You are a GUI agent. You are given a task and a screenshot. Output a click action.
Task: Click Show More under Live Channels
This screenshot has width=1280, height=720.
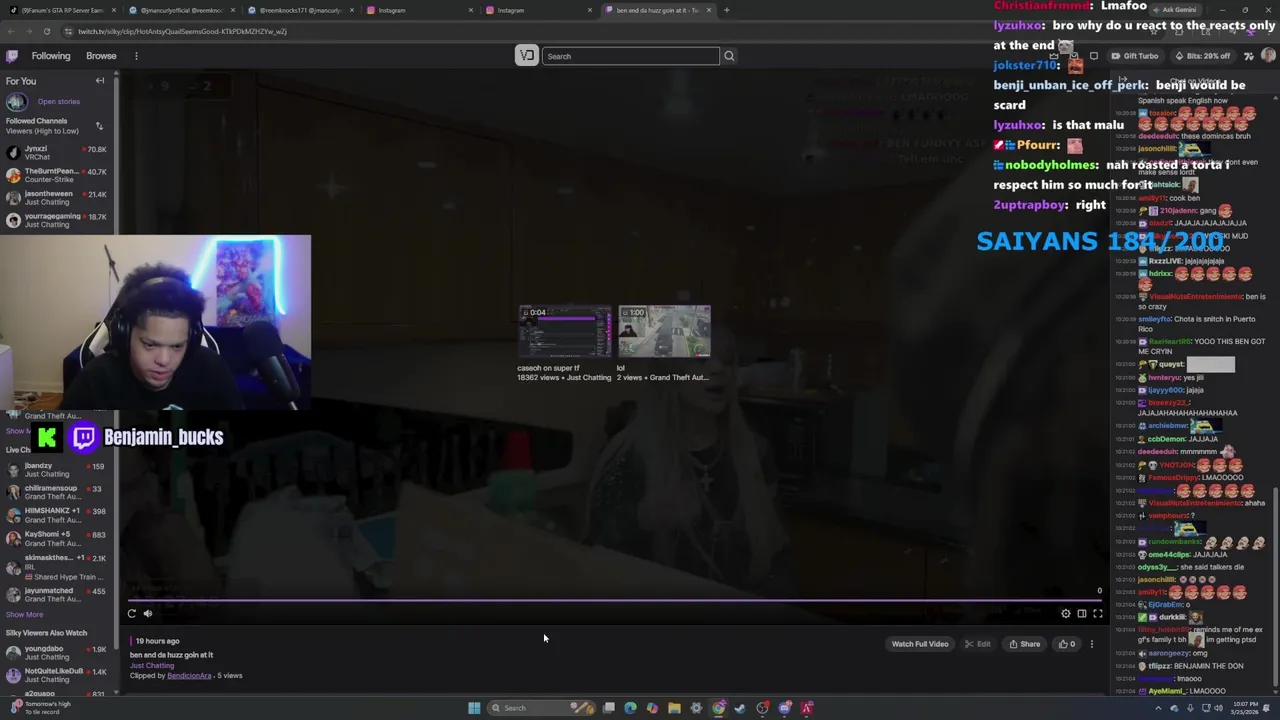coord(25,615)
